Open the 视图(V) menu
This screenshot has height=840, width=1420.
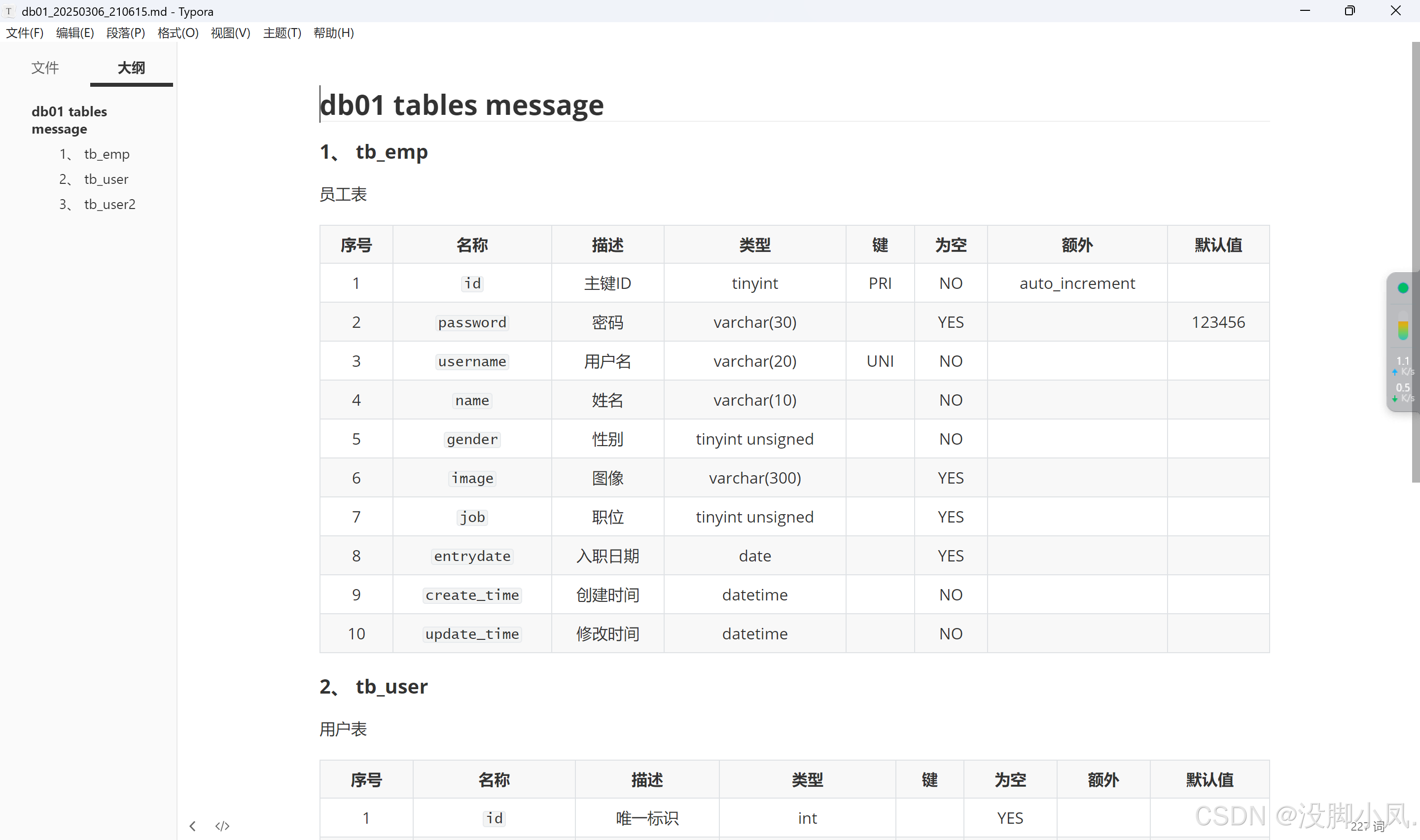pos(230,33)
